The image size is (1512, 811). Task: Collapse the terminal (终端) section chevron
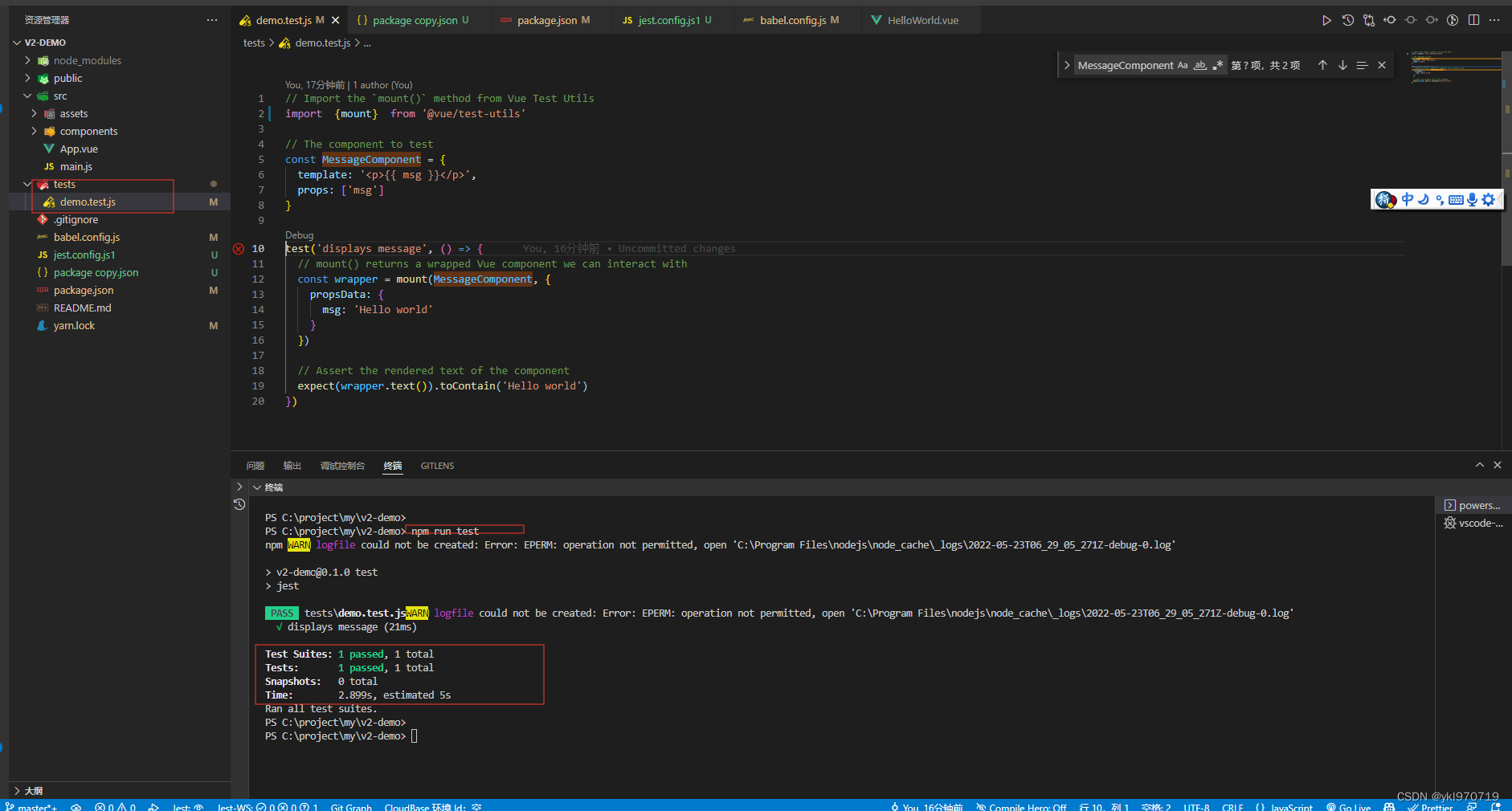(257, 487)
